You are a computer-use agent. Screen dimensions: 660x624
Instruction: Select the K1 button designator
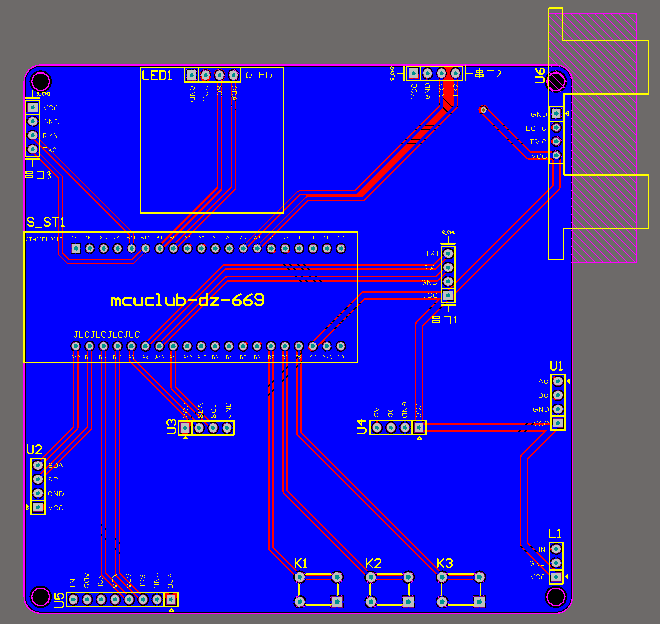coord(301,563)
